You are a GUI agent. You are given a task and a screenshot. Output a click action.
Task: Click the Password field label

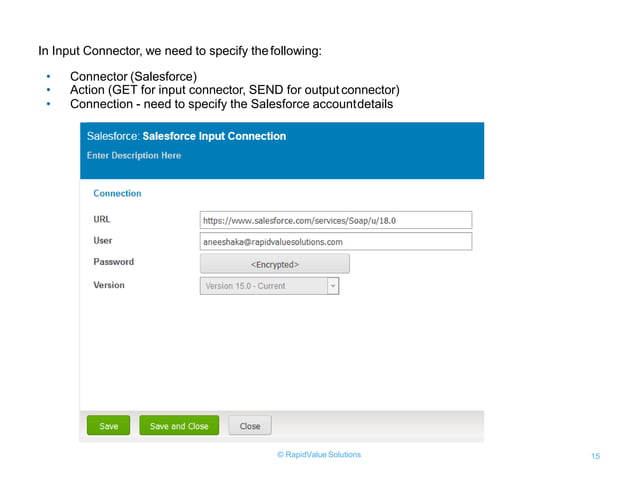pos(113,262)
